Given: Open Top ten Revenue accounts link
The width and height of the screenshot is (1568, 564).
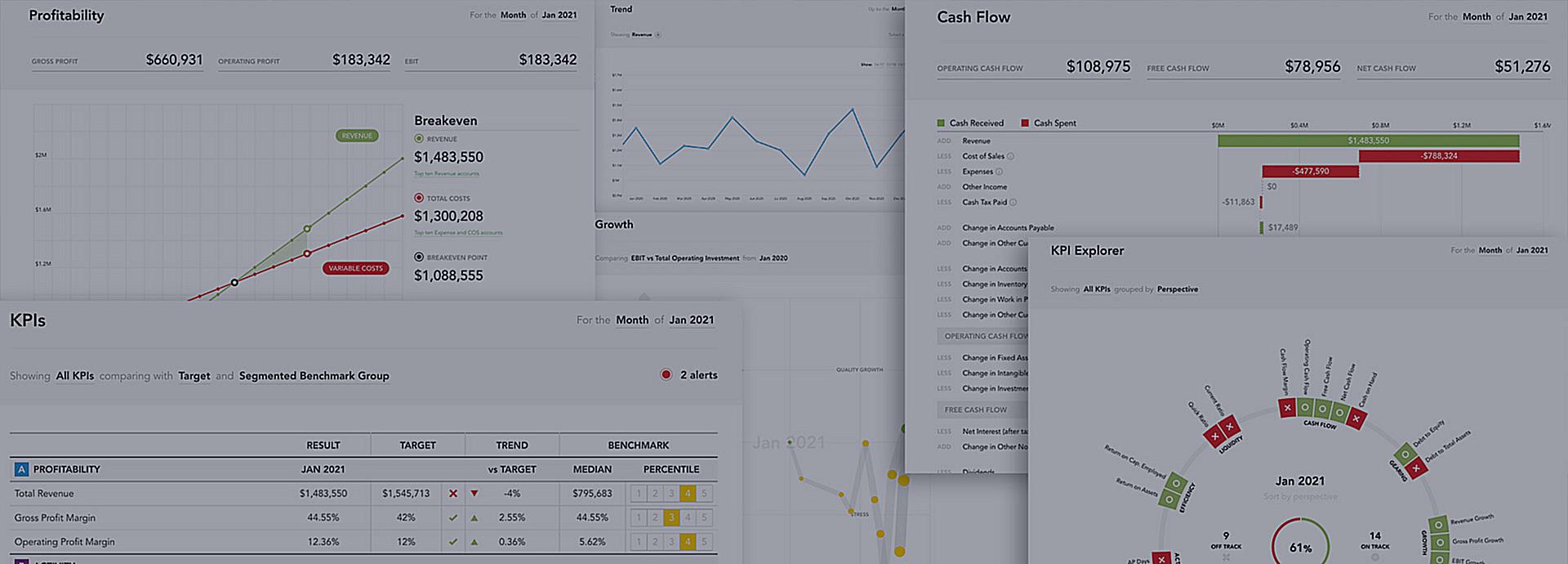Looking at the screenshot, I should (447, 173).
